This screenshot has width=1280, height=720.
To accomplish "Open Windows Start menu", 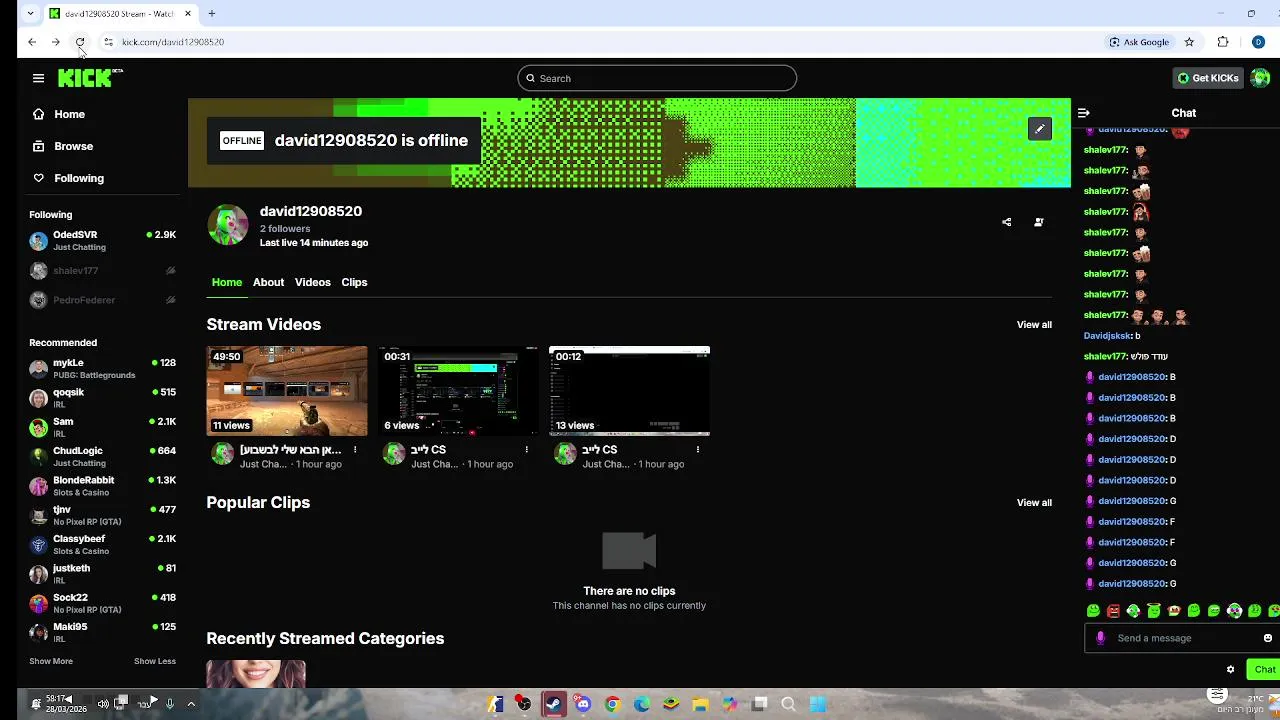I will (x=818, y=704).
